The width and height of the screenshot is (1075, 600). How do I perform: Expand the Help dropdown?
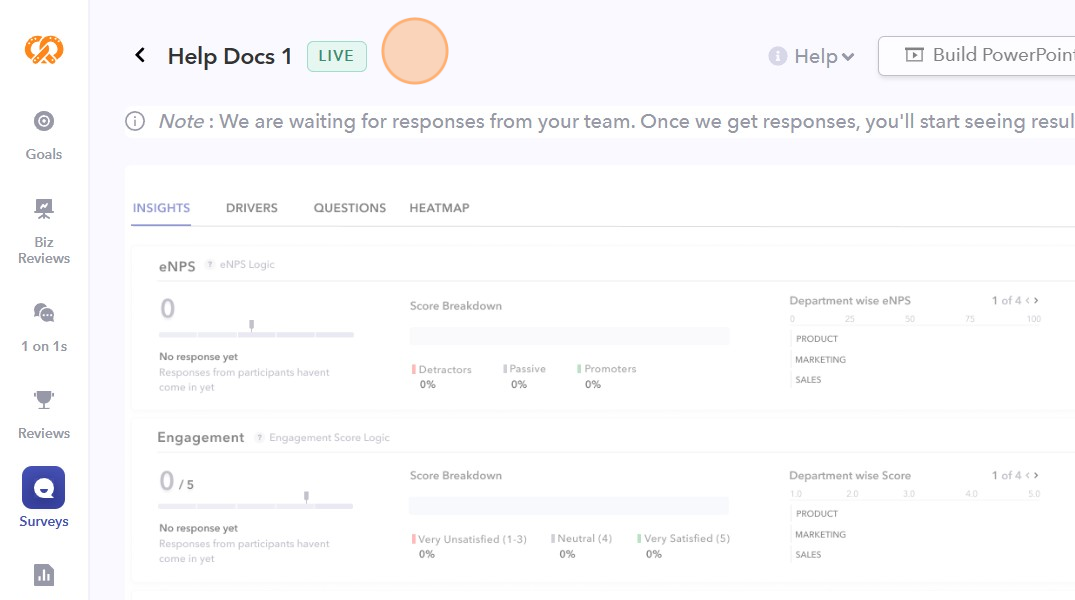812,57
